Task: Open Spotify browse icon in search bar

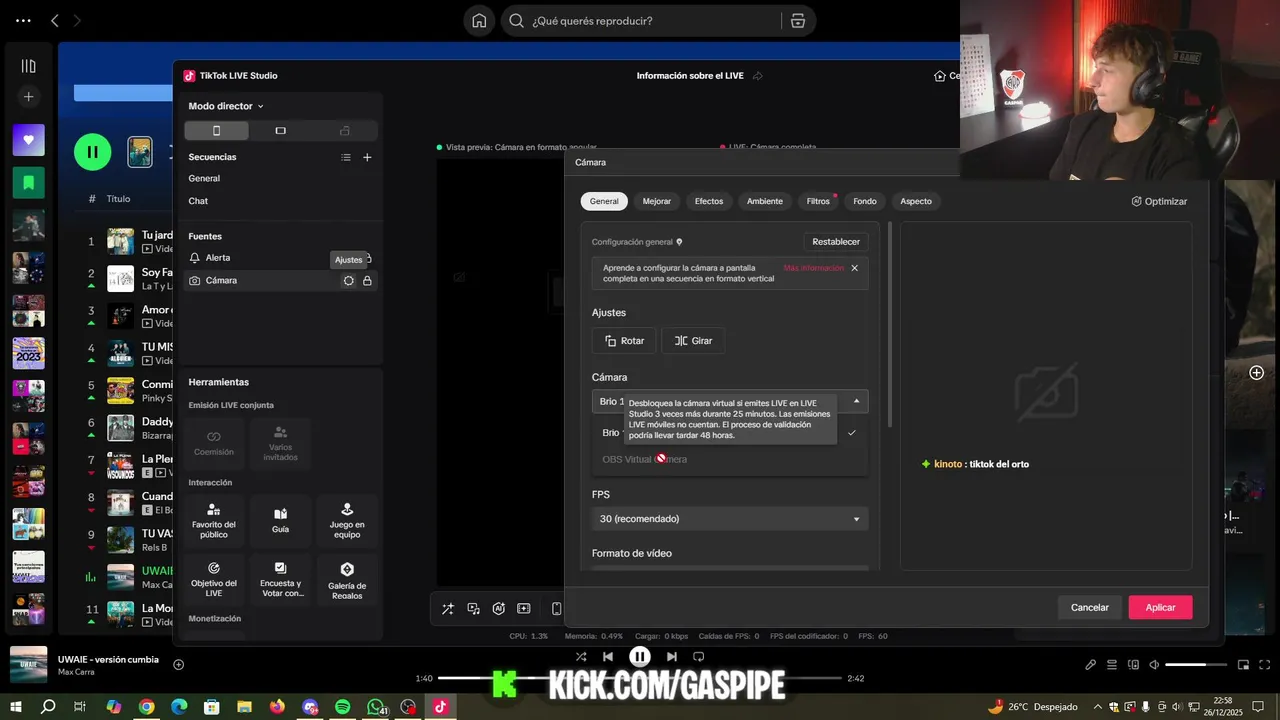Action: (x=797, y=21)
